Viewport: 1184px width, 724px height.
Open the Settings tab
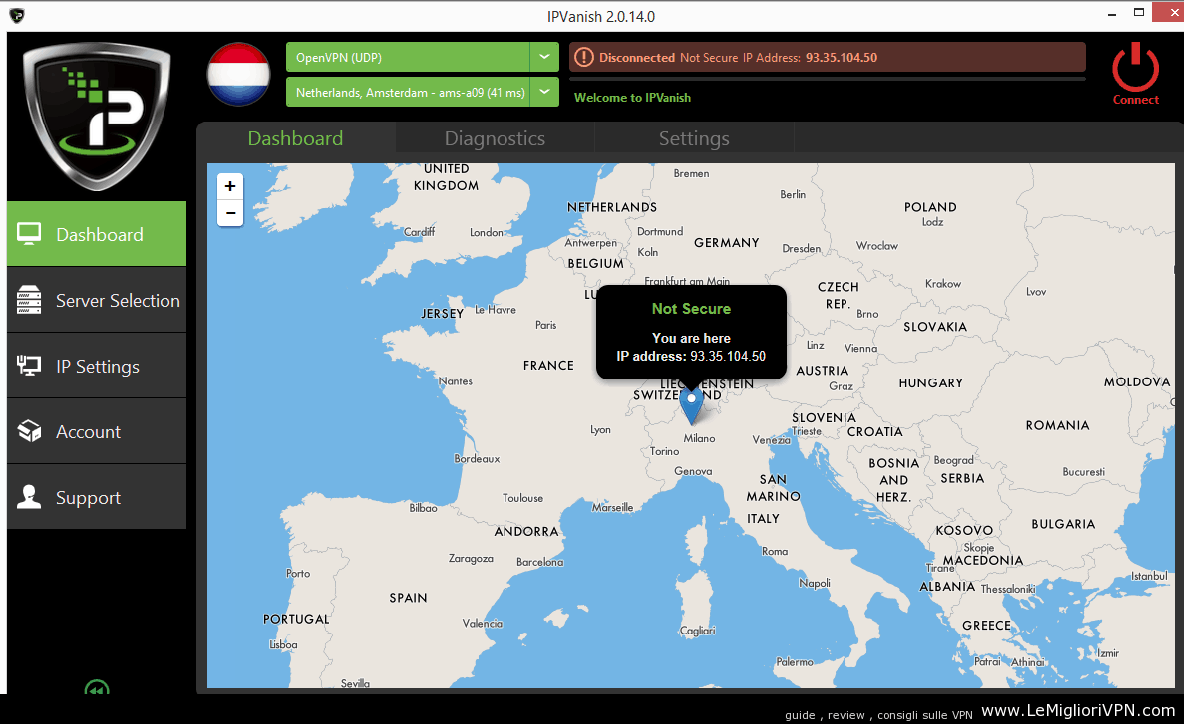pyautogui.click(x=694, y=139)
